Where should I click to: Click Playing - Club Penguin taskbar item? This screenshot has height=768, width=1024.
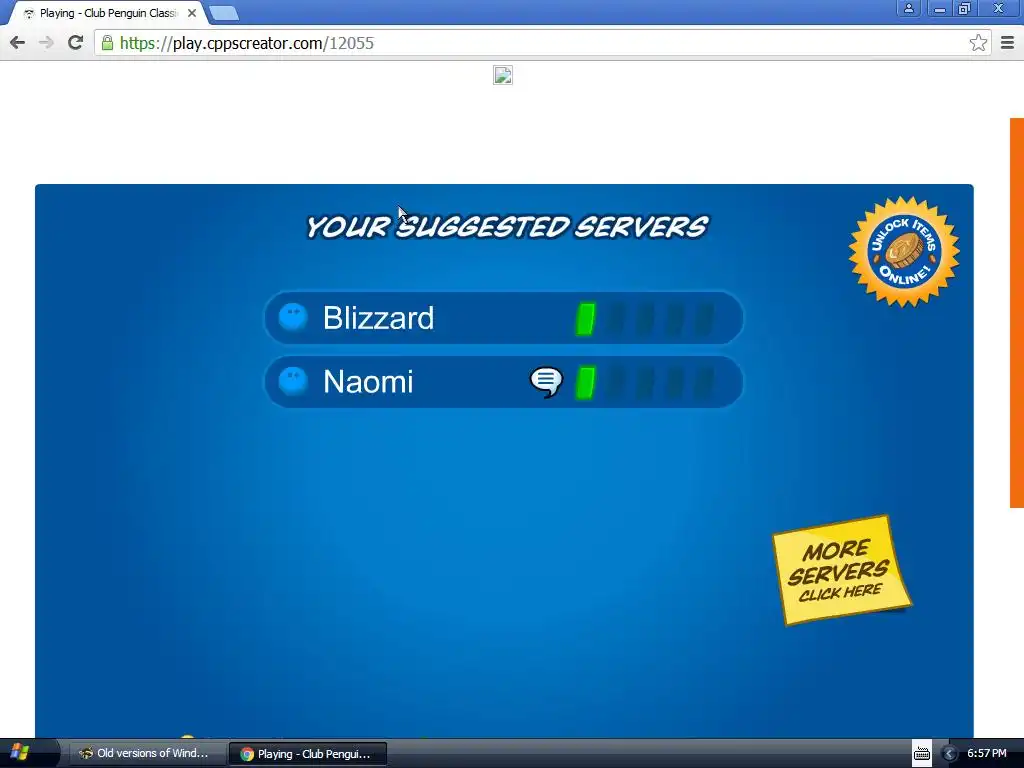(308, 754)
